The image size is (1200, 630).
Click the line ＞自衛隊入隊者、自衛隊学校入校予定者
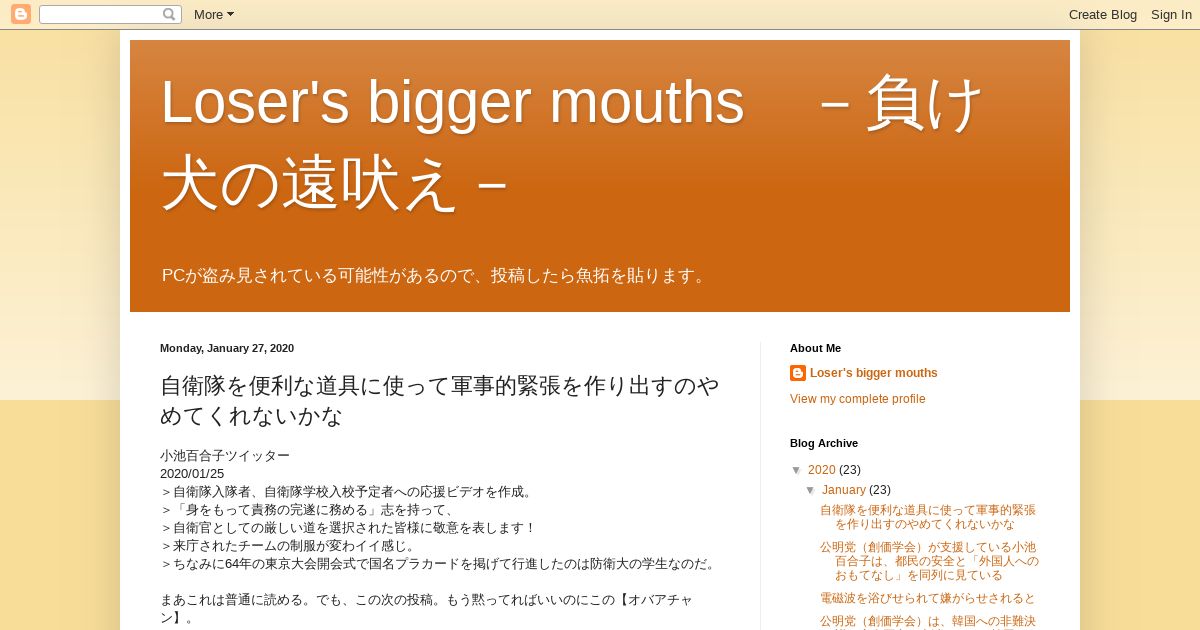348,492
